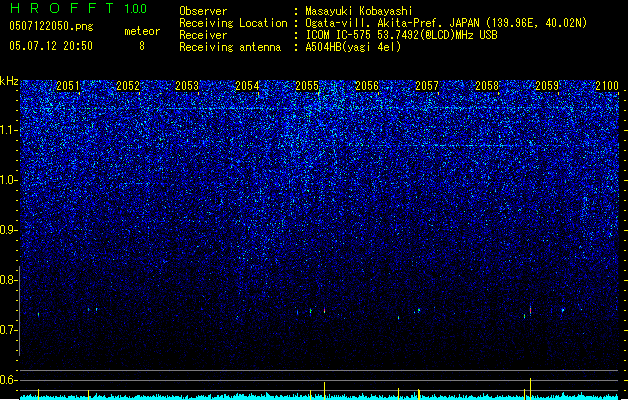Click the kHz axis unit label
Viewport: 629px width, 400px height.
click(9, 81)
